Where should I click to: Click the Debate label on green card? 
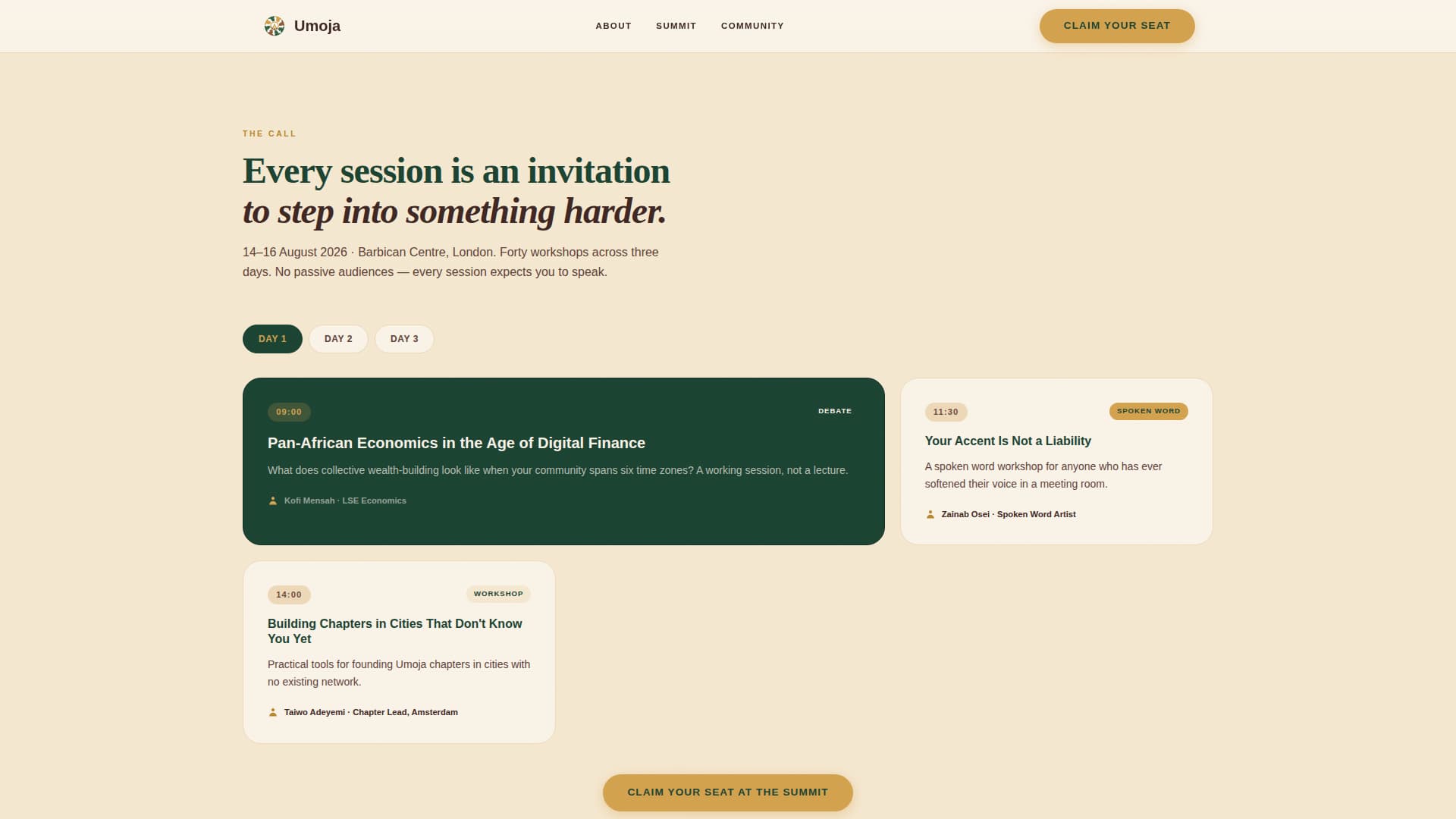click(x=834, y=411)
